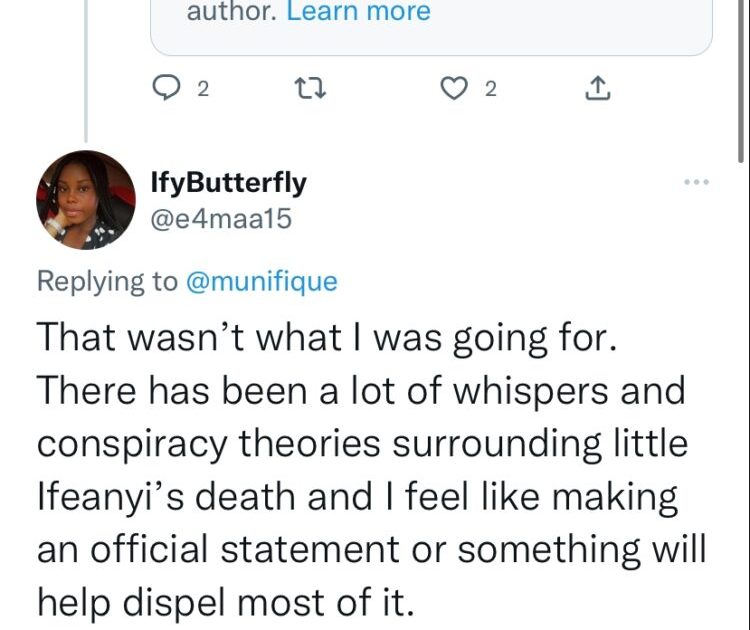750x630 pixels.
Task: Open the three-dot more options menu
Action: pos(695,182)
